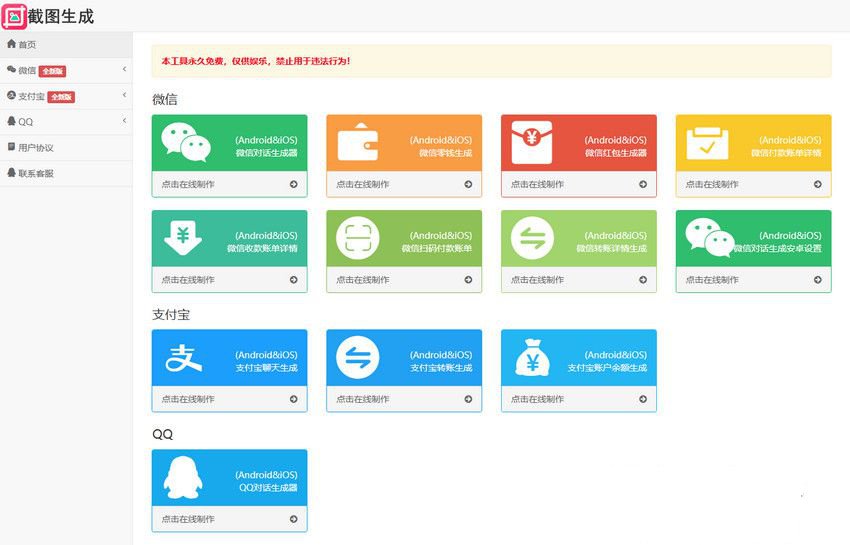The height and width of the screenshot is (545, 850).
Task: Click the 支 icon on 支付宝聊天生成 card
Action: click(184, 358)
